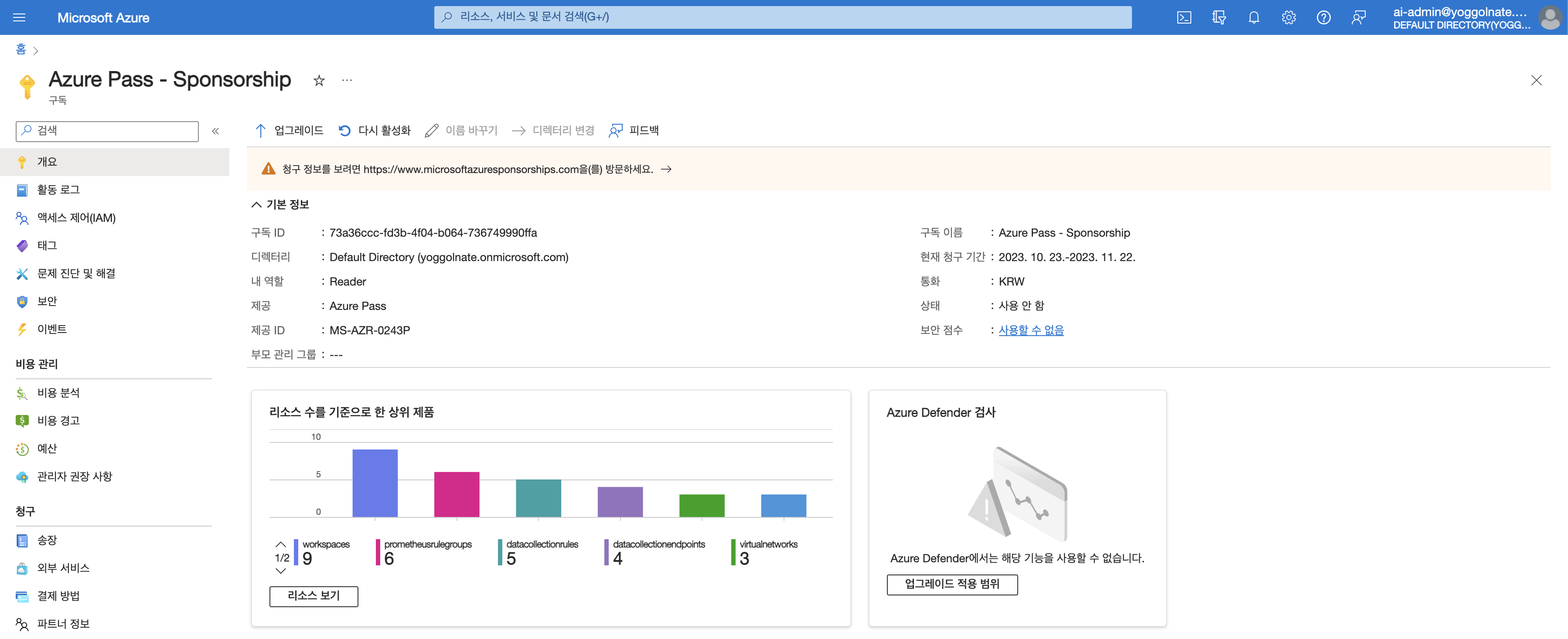The width and height of the screenshot is (1568, 639).
Task: Open the notifications bell
Action: pyautogui.click(x=1253, y=17)
